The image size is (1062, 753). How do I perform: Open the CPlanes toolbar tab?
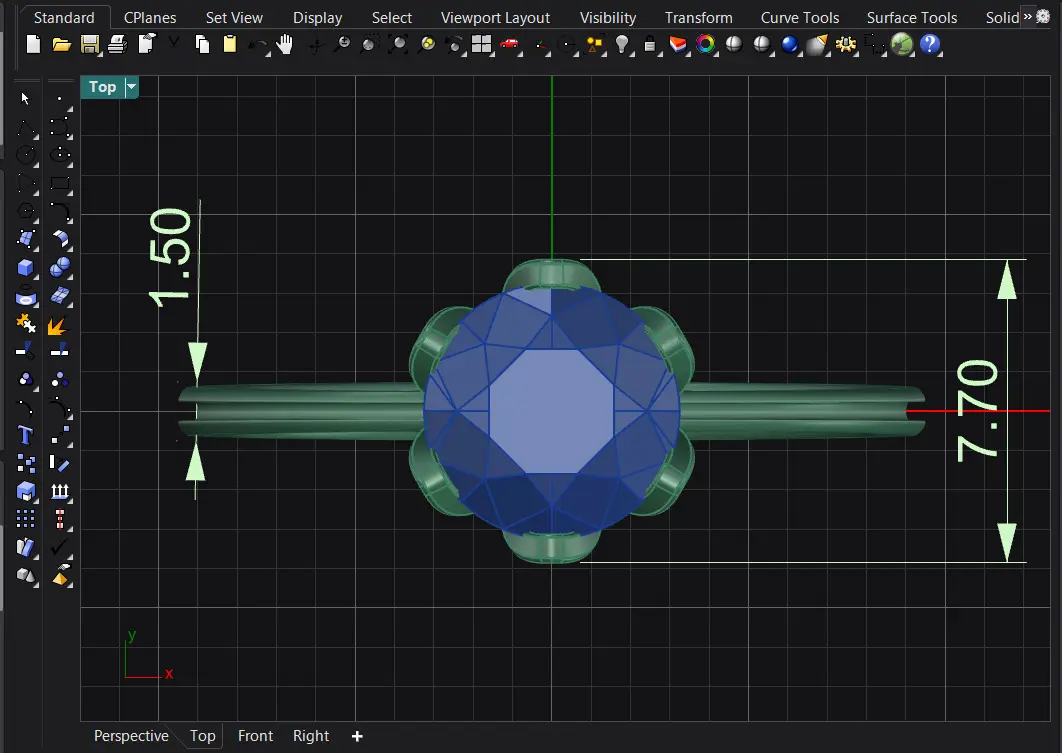[150, 18]
